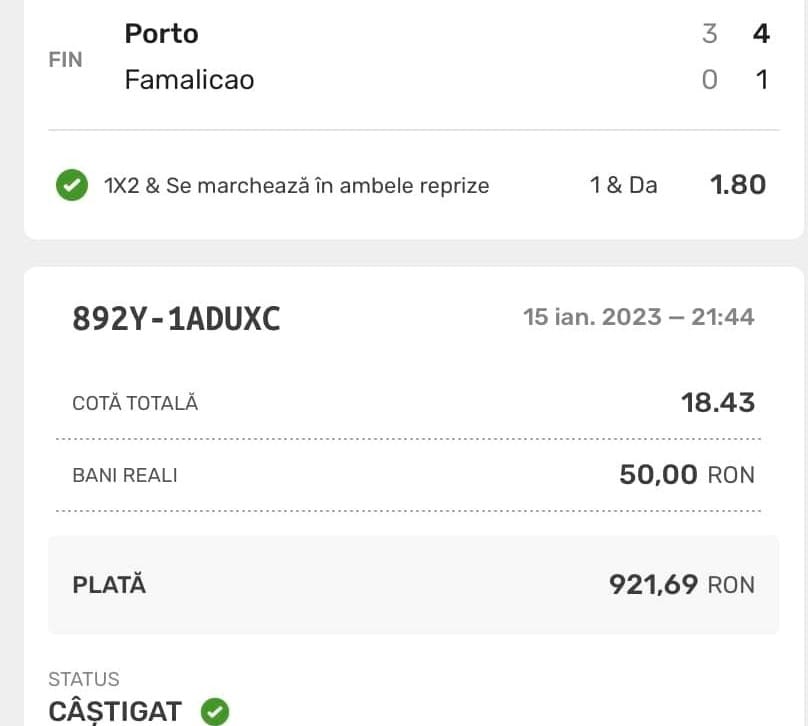Click the '1 & Da' selection
This screenshot has width=808, height=726.
[x=624, y=185]
